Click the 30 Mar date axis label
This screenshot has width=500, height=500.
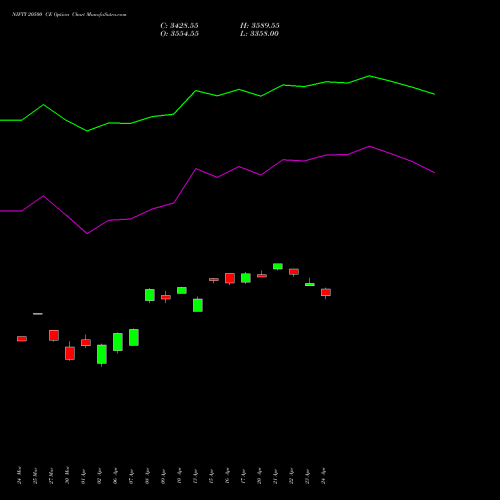pyautogui.click(x=67, y=475)
